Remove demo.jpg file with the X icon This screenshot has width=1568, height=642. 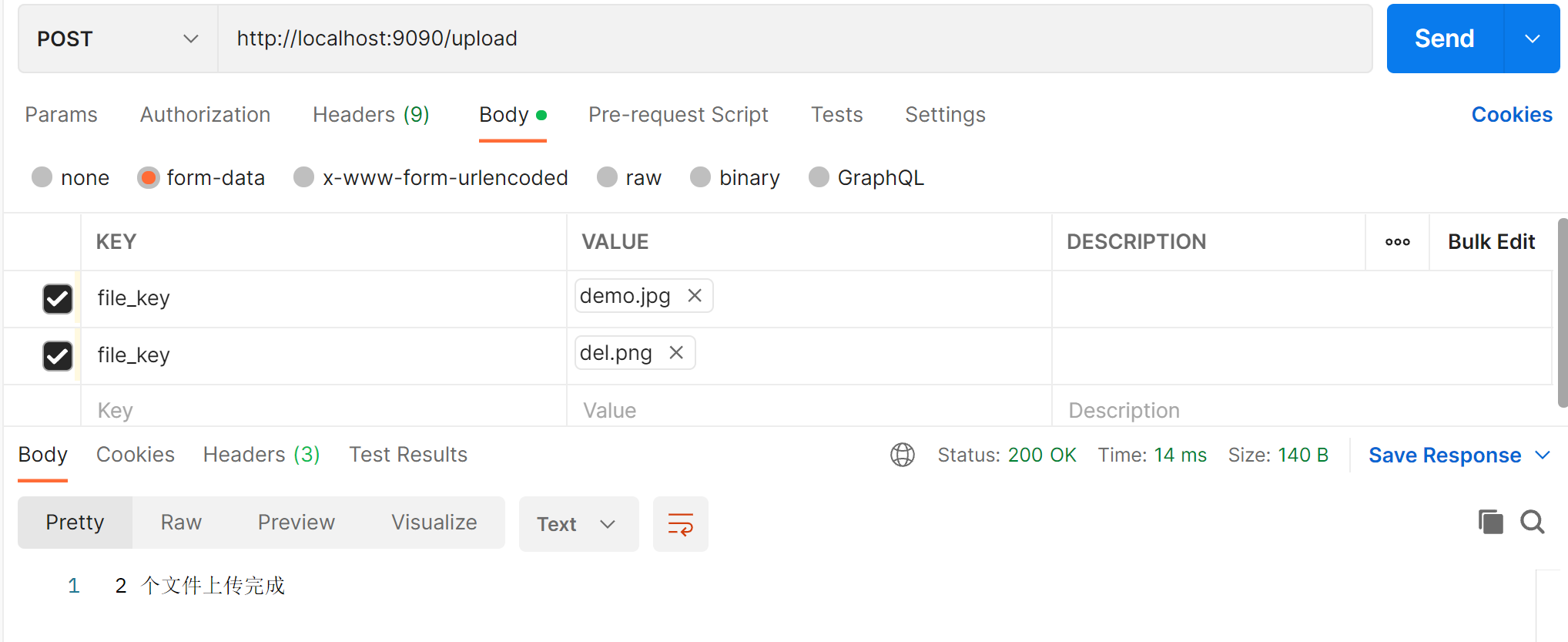[x=695, y=296]
